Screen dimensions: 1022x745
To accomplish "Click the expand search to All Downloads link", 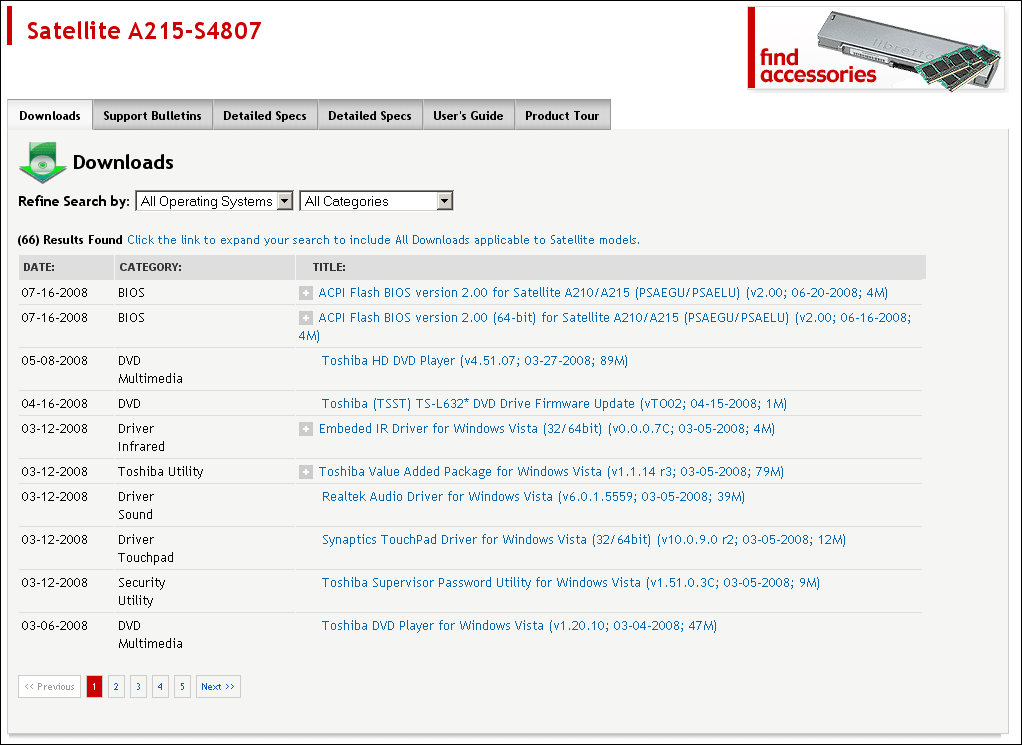I will click(383, 240).
